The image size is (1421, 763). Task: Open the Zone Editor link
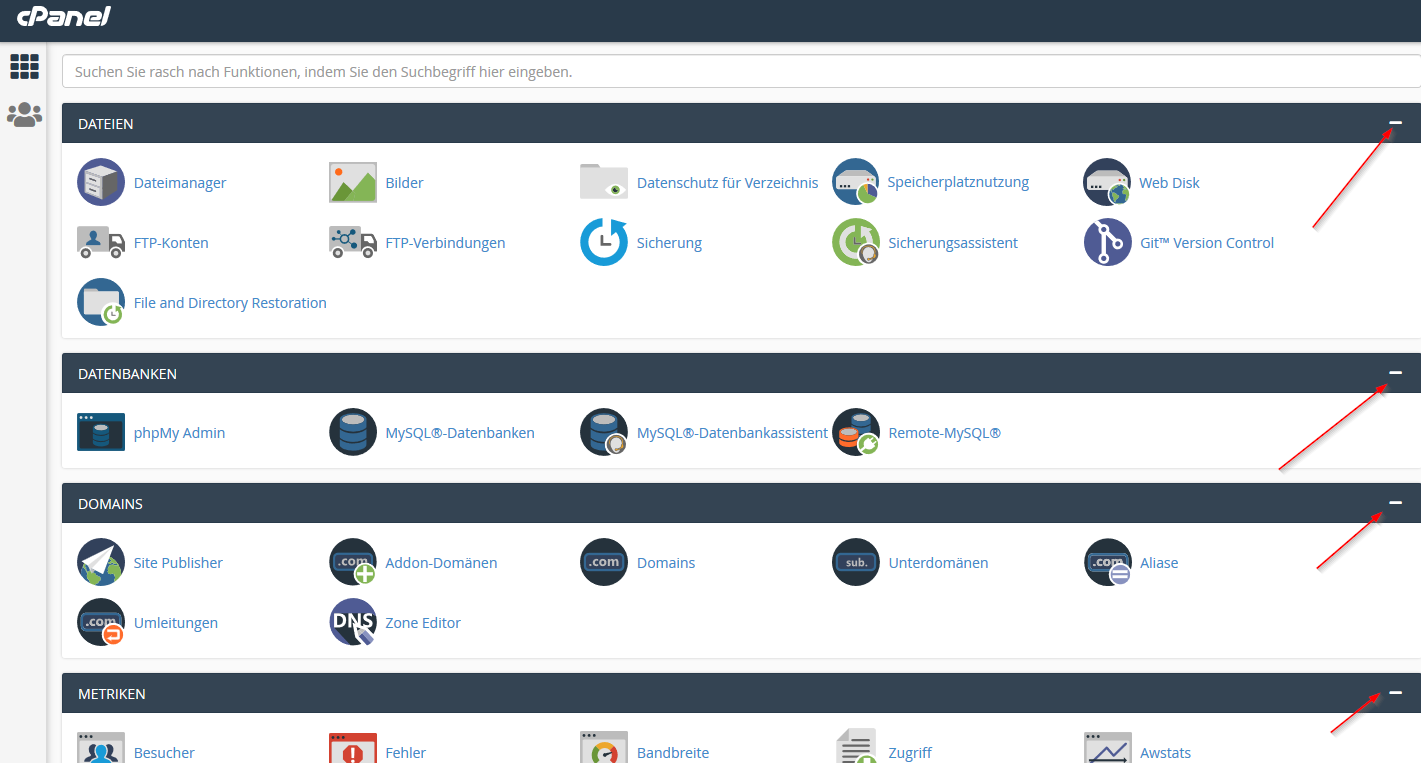coord(423,623)
